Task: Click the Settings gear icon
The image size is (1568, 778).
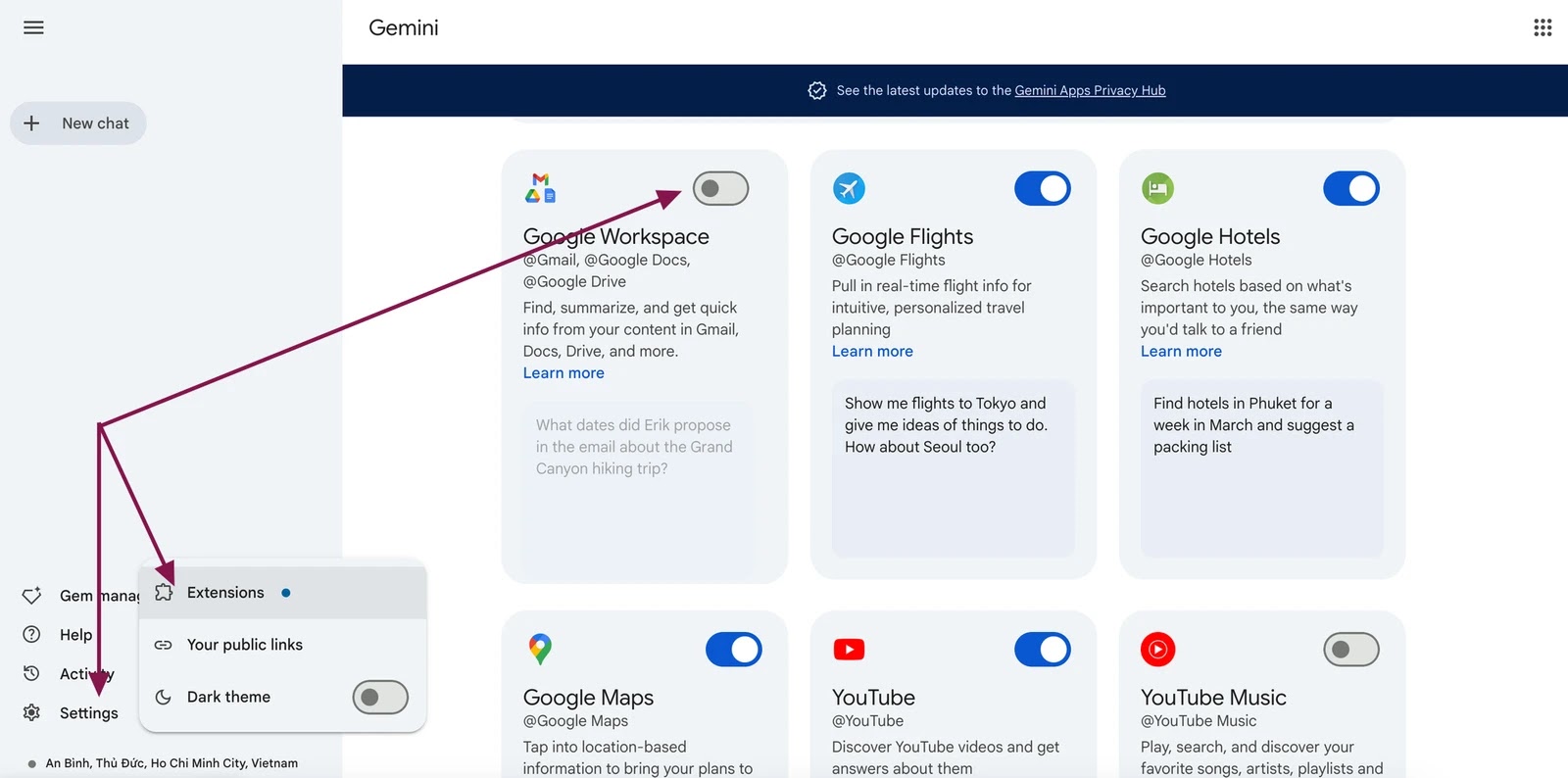Action: [31, 712]
